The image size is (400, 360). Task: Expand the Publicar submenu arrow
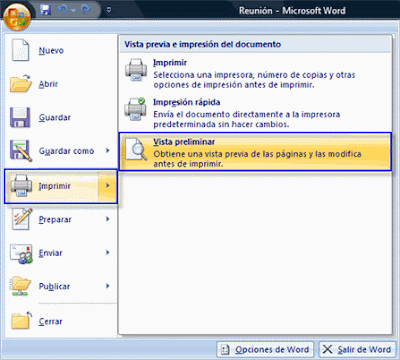click(x=108, y=286)
